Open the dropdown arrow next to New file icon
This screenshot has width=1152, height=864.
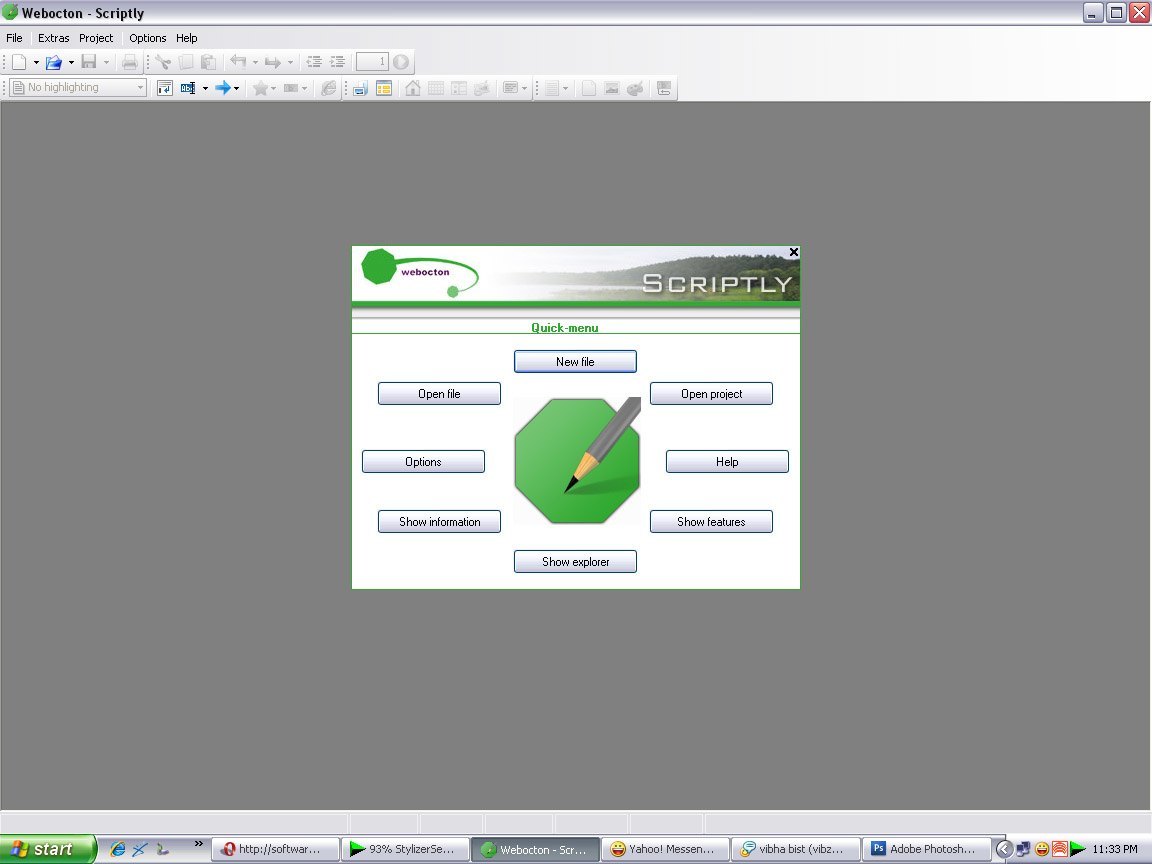click(36, 62)
